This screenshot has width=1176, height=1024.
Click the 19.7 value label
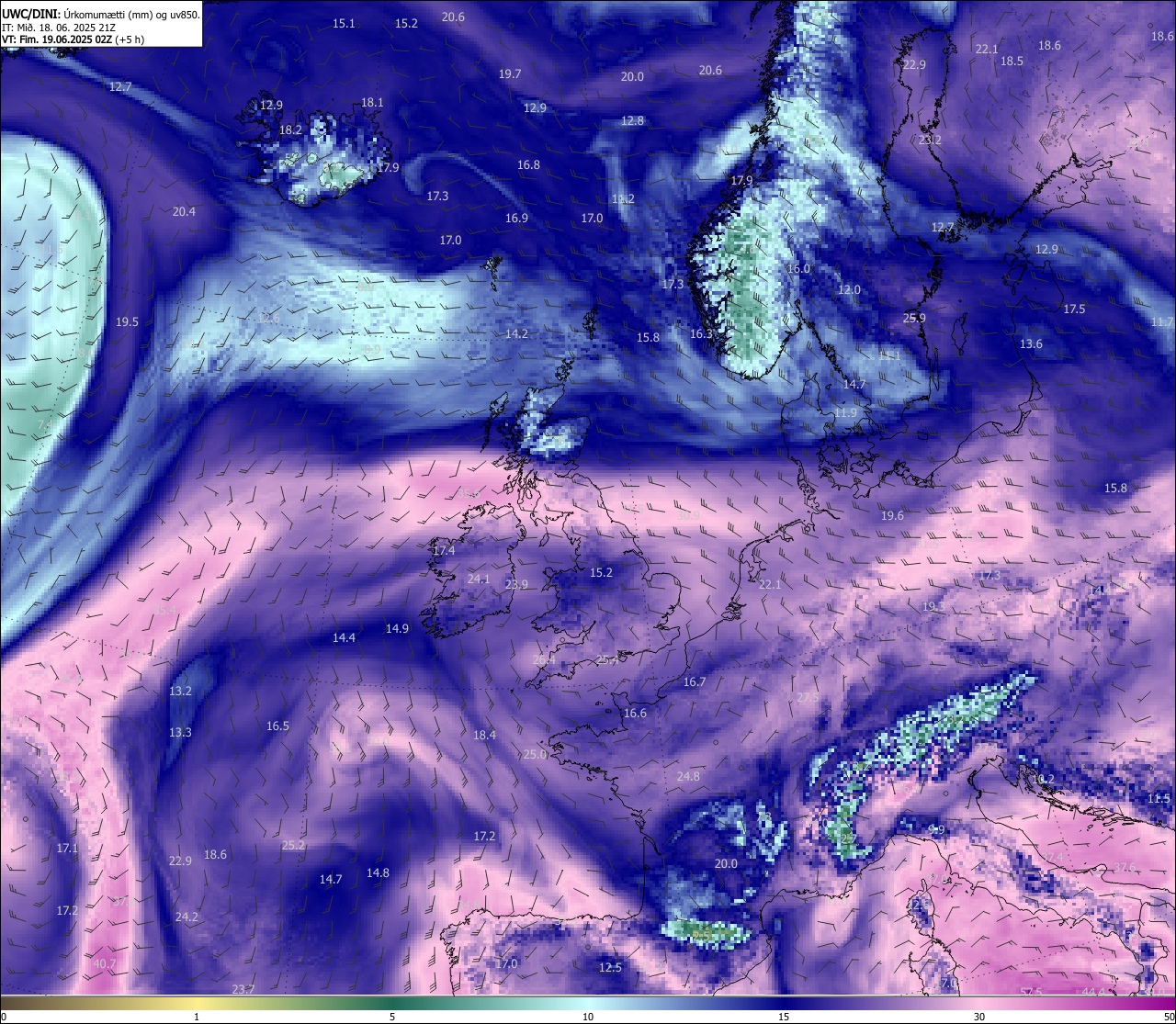click(510, 73)
